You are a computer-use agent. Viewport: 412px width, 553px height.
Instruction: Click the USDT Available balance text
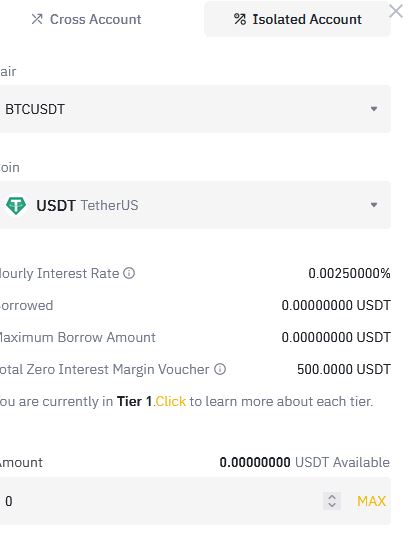pos(304,462)
